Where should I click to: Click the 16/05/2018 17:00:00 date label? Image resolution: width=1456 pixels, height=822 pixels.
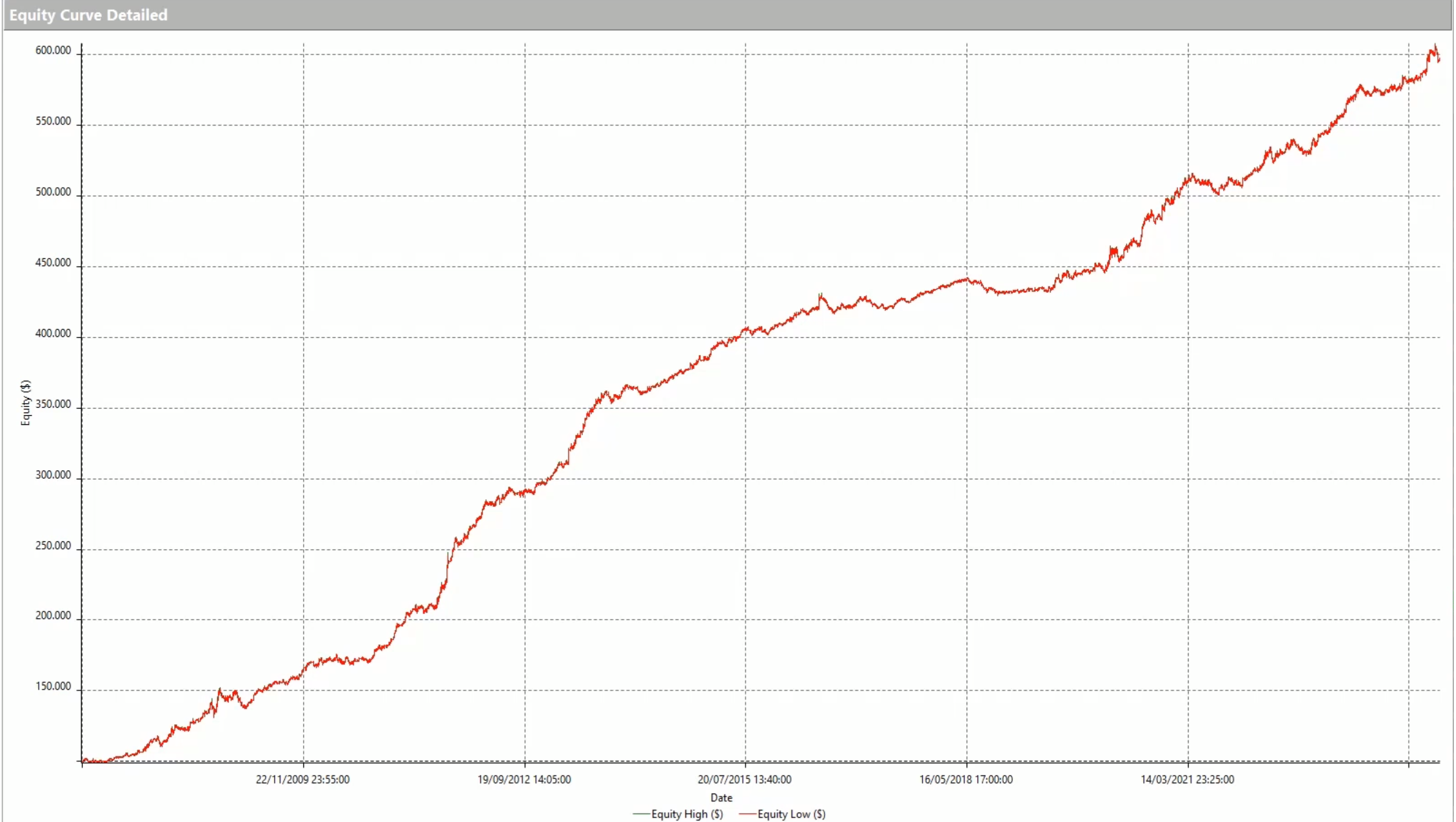point(966,779)
